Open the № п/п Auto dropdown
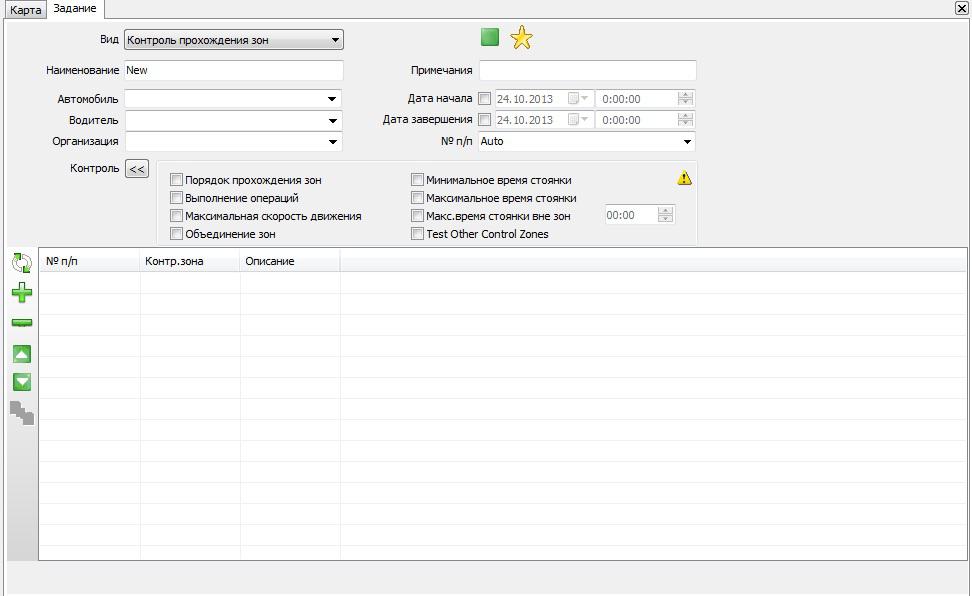 pos(687,141)
